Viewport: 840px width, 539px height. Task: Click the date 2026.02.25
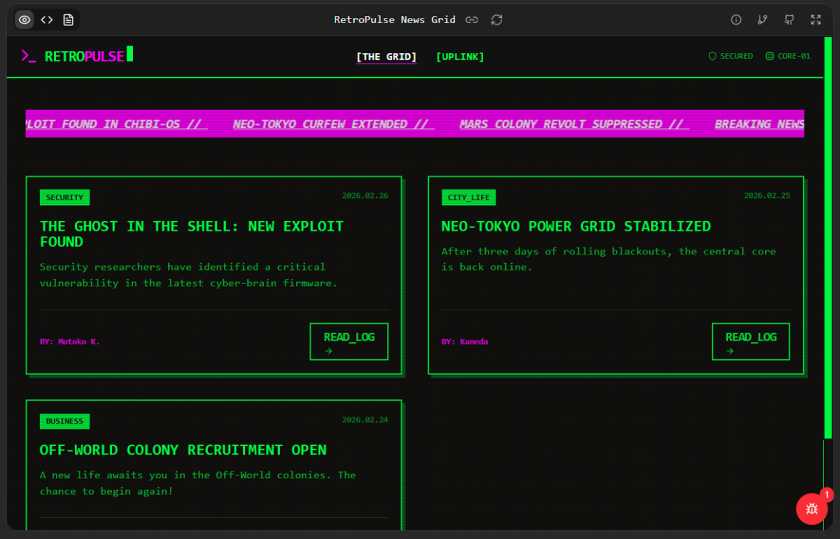(767, 196)
